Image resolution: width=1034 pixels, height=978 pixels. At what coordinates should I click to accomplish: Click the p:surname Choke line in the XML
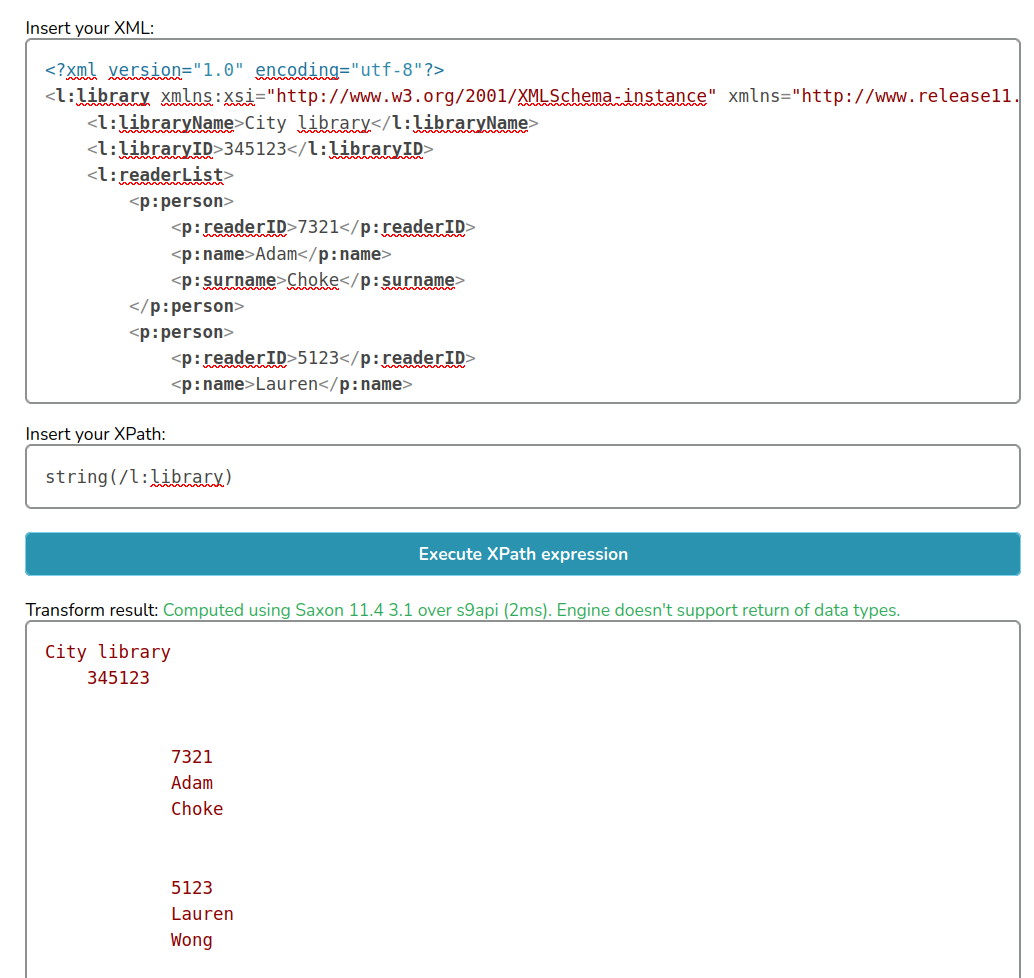317,280
